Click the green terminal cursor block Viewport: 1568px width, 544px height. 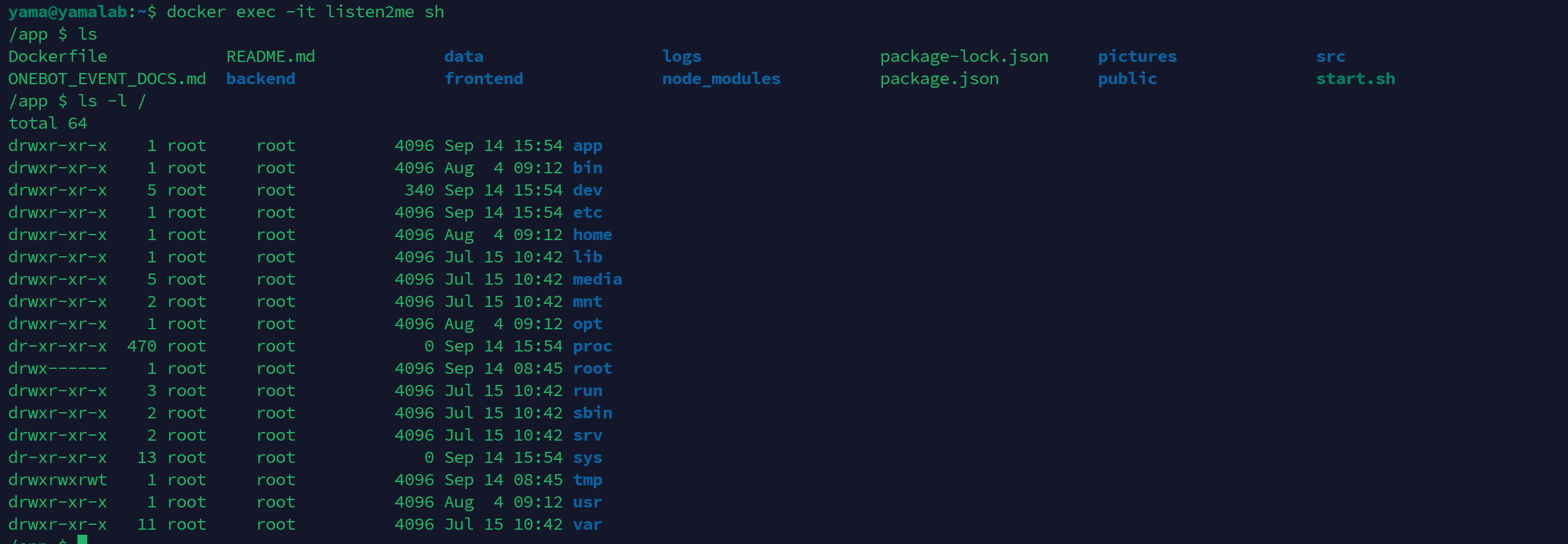pyautogui.click(x=82, y=540)
